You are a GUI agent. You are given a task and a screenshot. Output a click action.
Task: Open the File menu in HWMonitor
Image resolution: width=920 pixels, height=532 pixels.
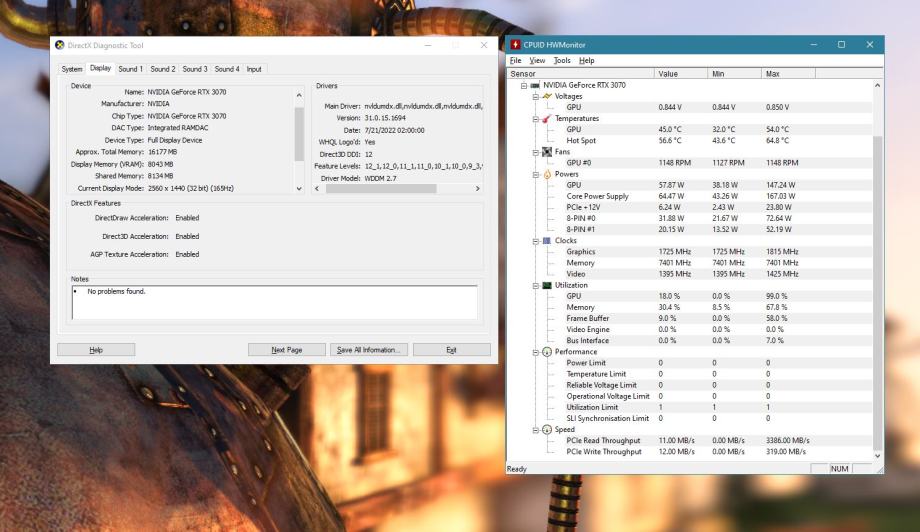coord(515,60)
